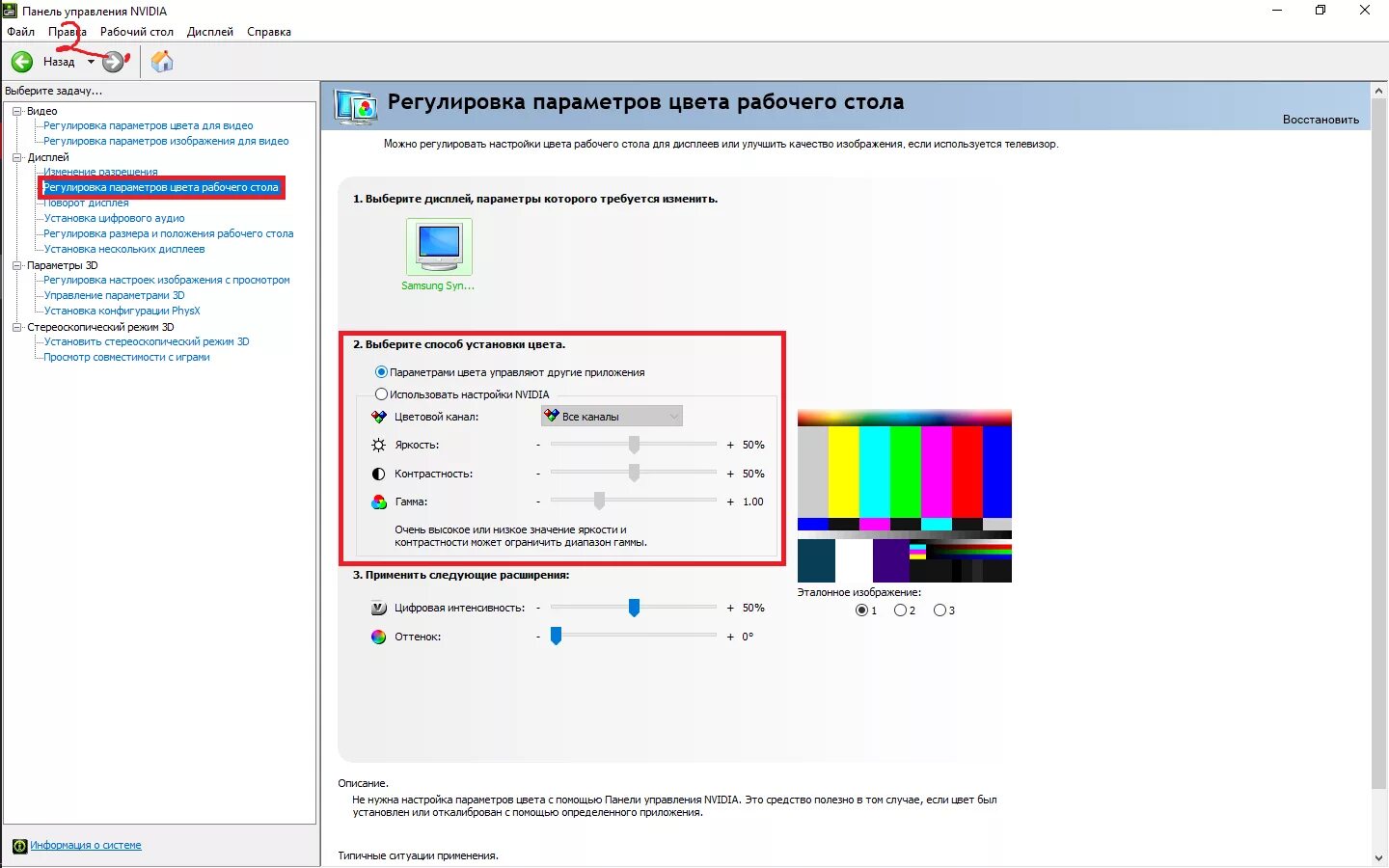1389x868 pixels.
Task: Click the Восстановить restore link
Action: pos(1321,120)
